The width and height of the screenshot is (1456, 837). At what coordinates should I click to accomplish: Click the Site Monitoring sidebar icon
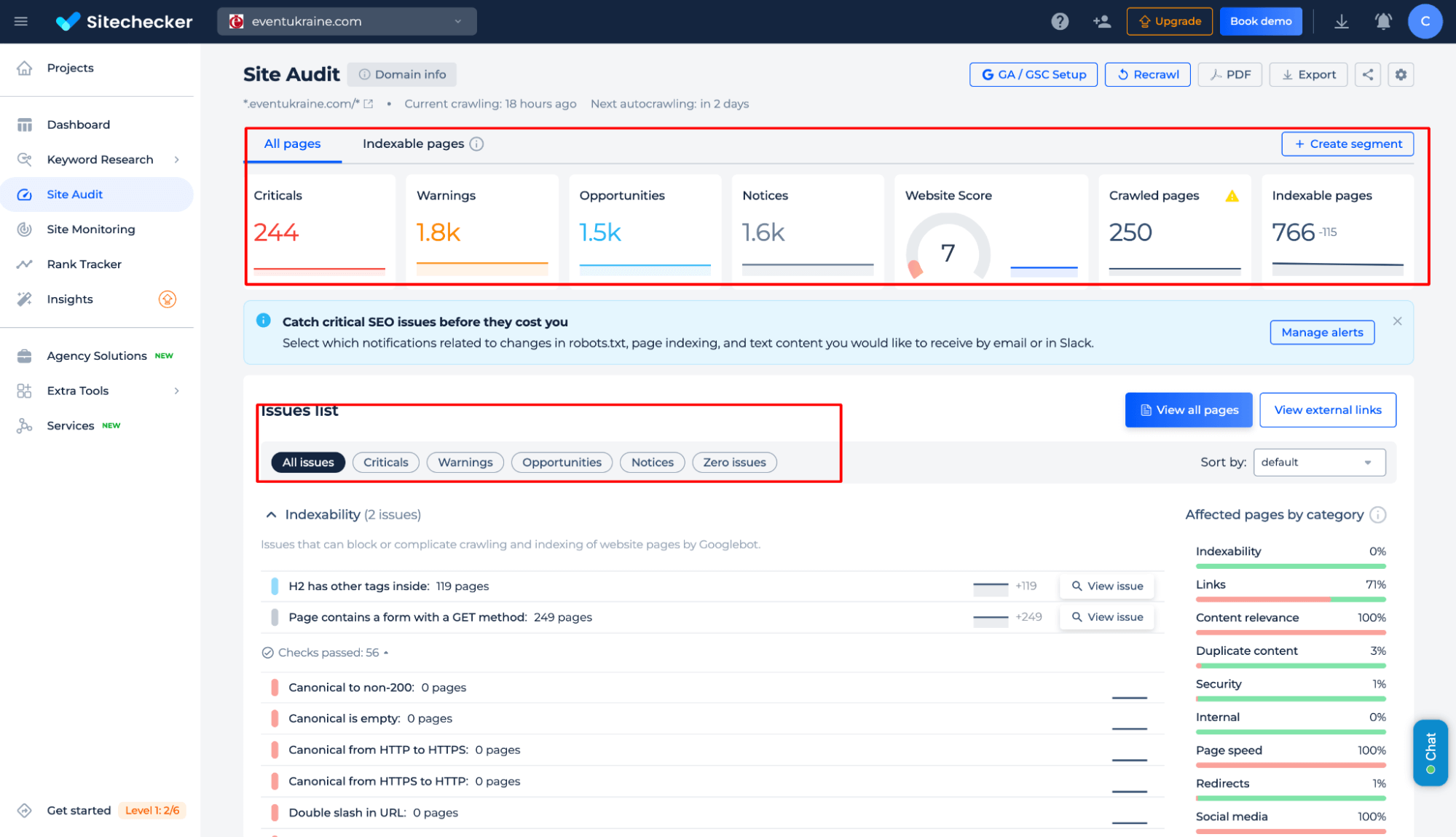pyautogui.click(x=25, y=228)
